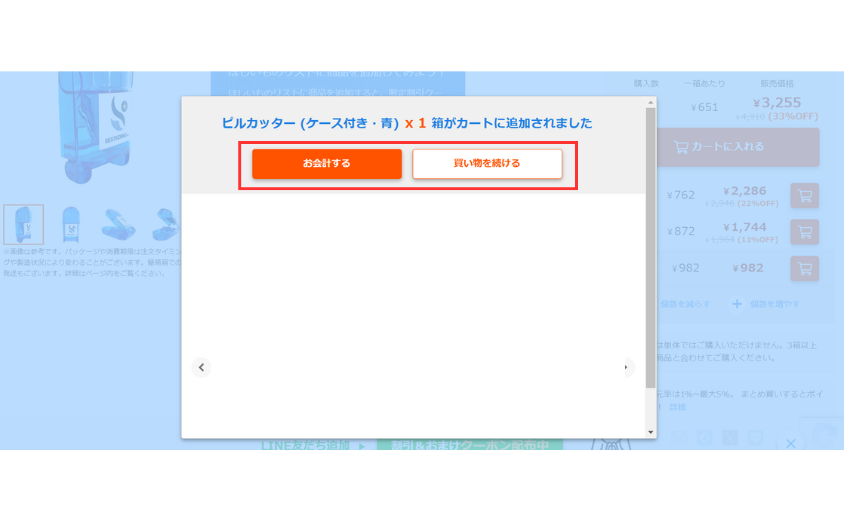
Task: Click the plus icon to increase quantity
Action: (x=736, y=303)
